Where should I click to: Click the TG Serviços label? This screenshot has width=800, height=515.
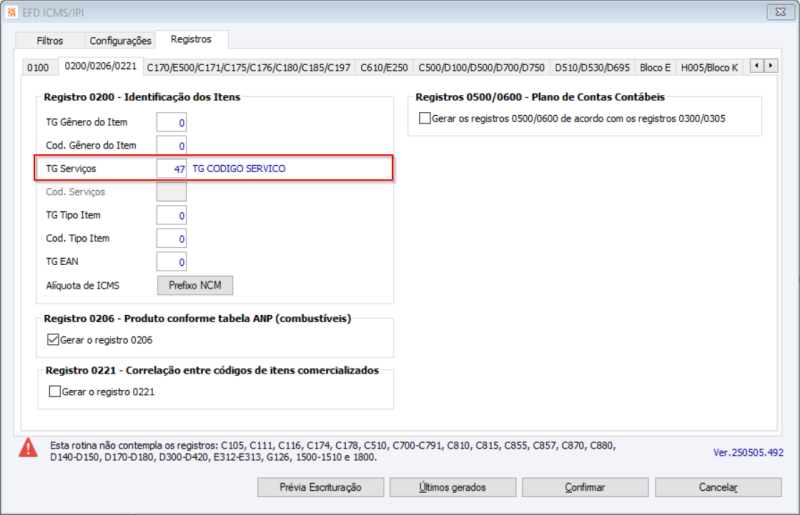tap(71, 168)
